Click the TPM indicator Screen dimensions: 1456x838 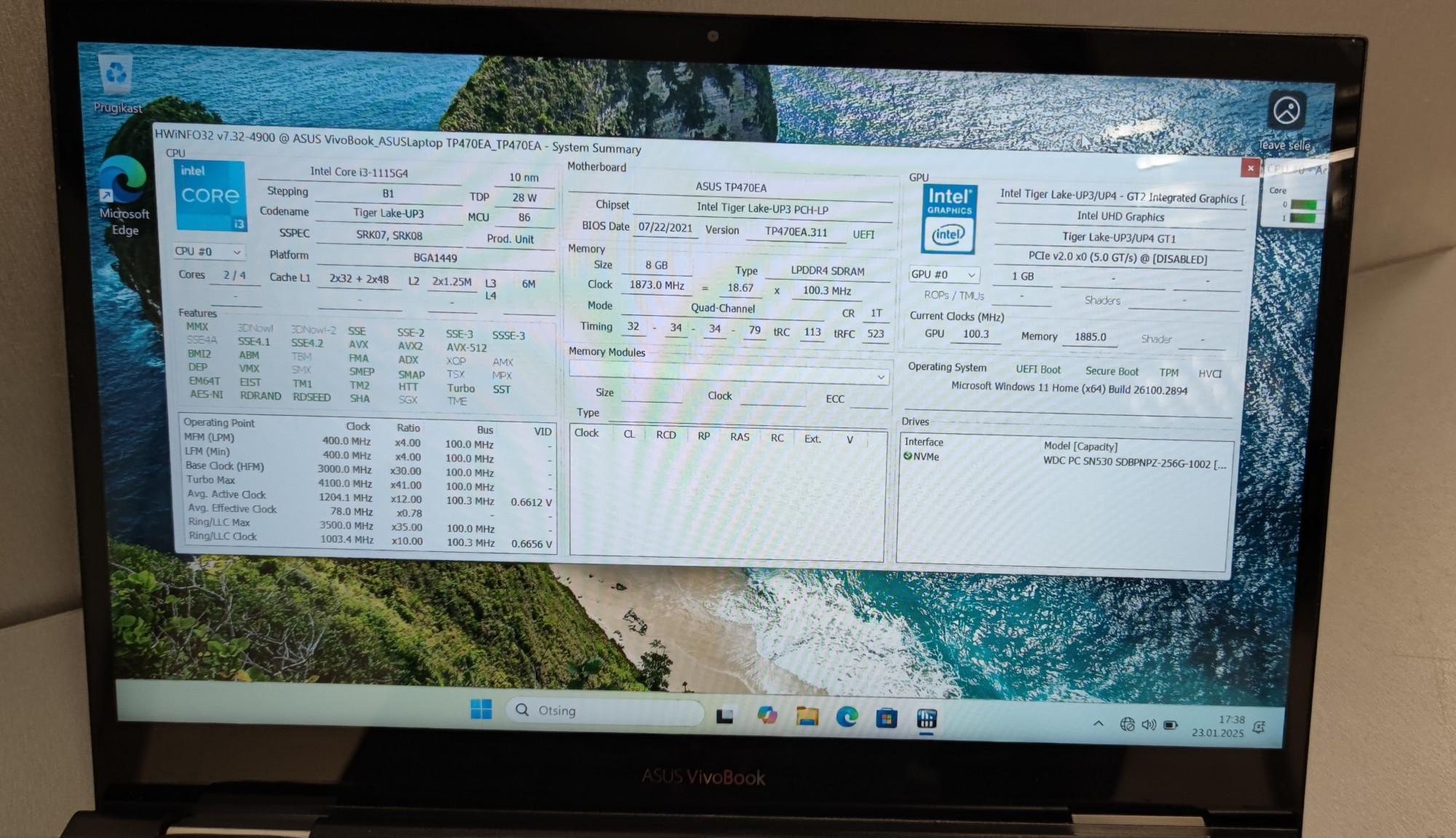pos(1168,372)
